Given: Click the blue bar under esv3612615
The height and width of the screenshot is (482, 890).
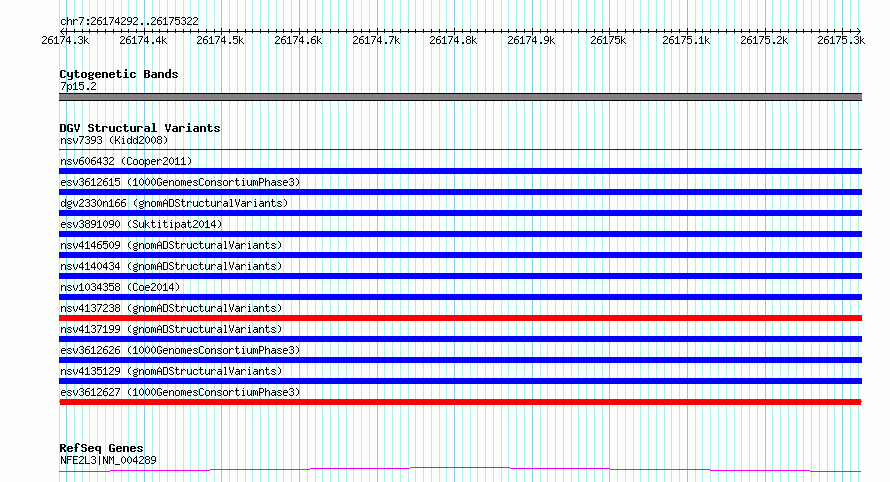Looking at the screenshot, I should tap(460, 192).
